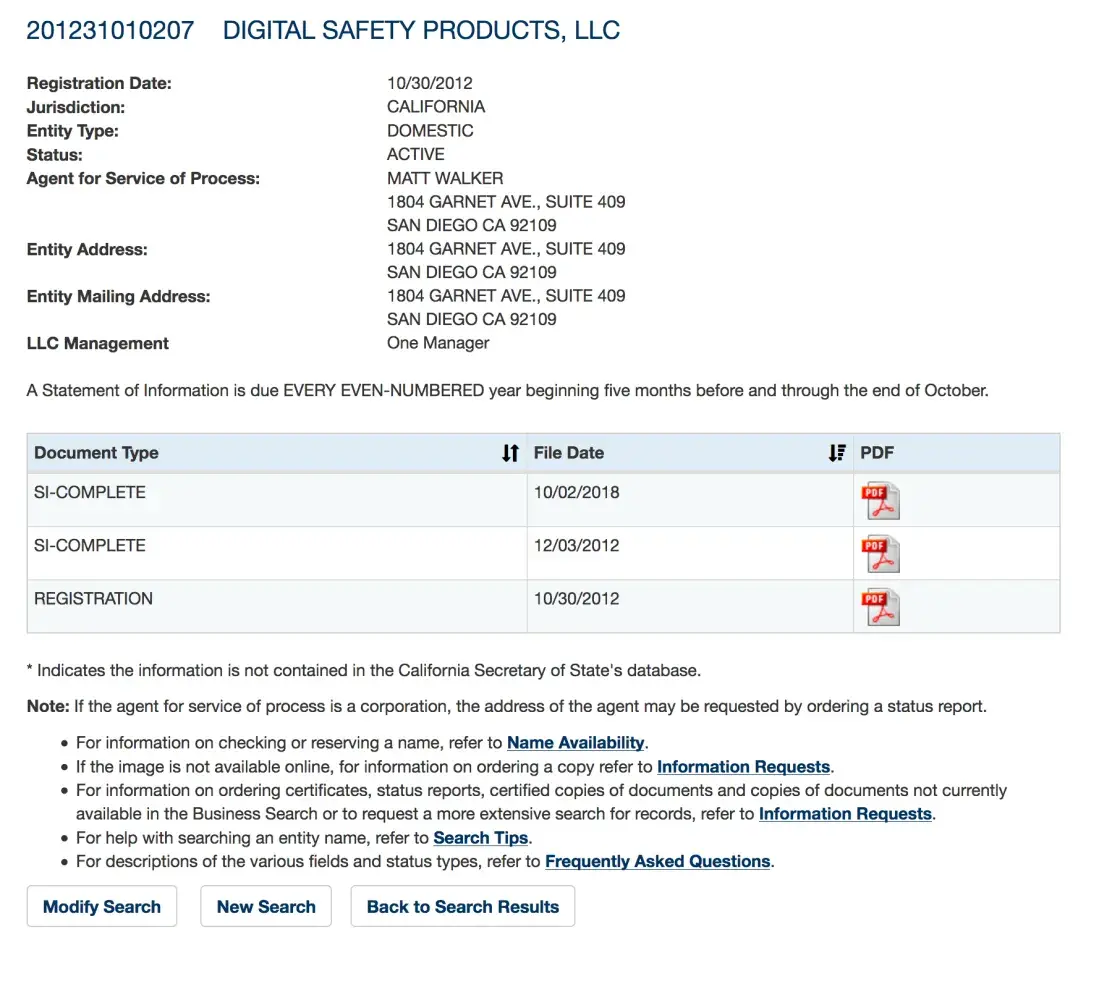1099x1000 pixels.
Task: Open the Search Tips link
Action: [481, 838]
